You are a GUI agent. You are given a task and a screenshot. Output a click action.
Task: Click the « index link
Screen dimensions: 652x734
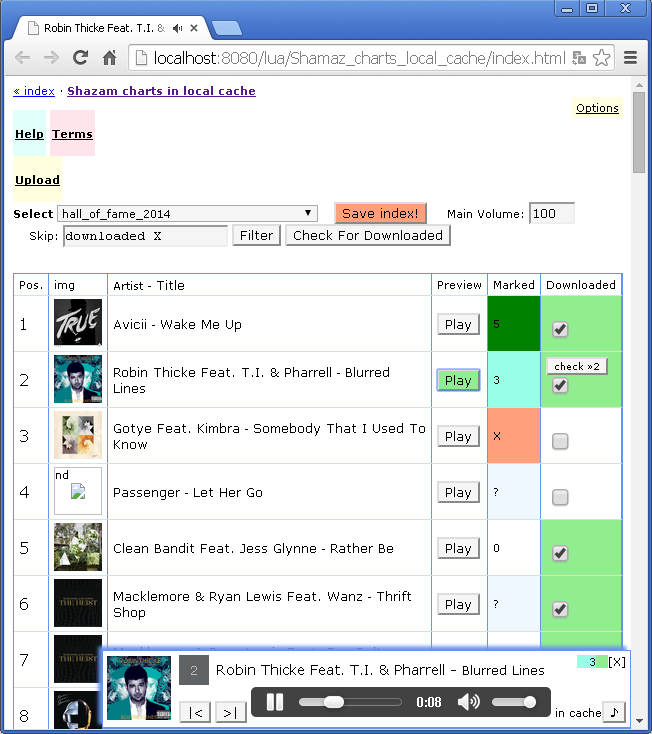[x=34, y=91]
